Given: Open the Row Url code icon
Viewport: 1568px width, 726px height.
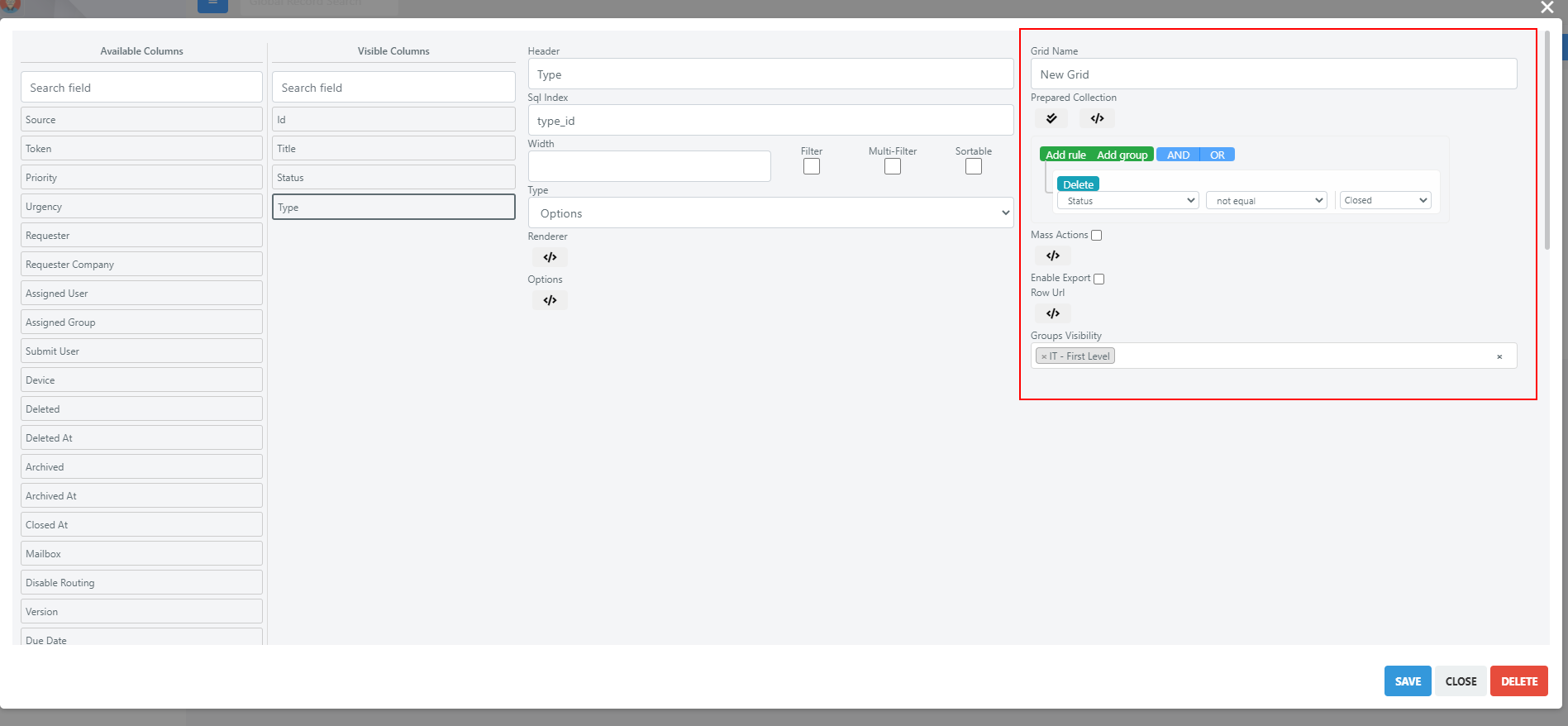Looking at the screenshot, I should [1053, 313].
